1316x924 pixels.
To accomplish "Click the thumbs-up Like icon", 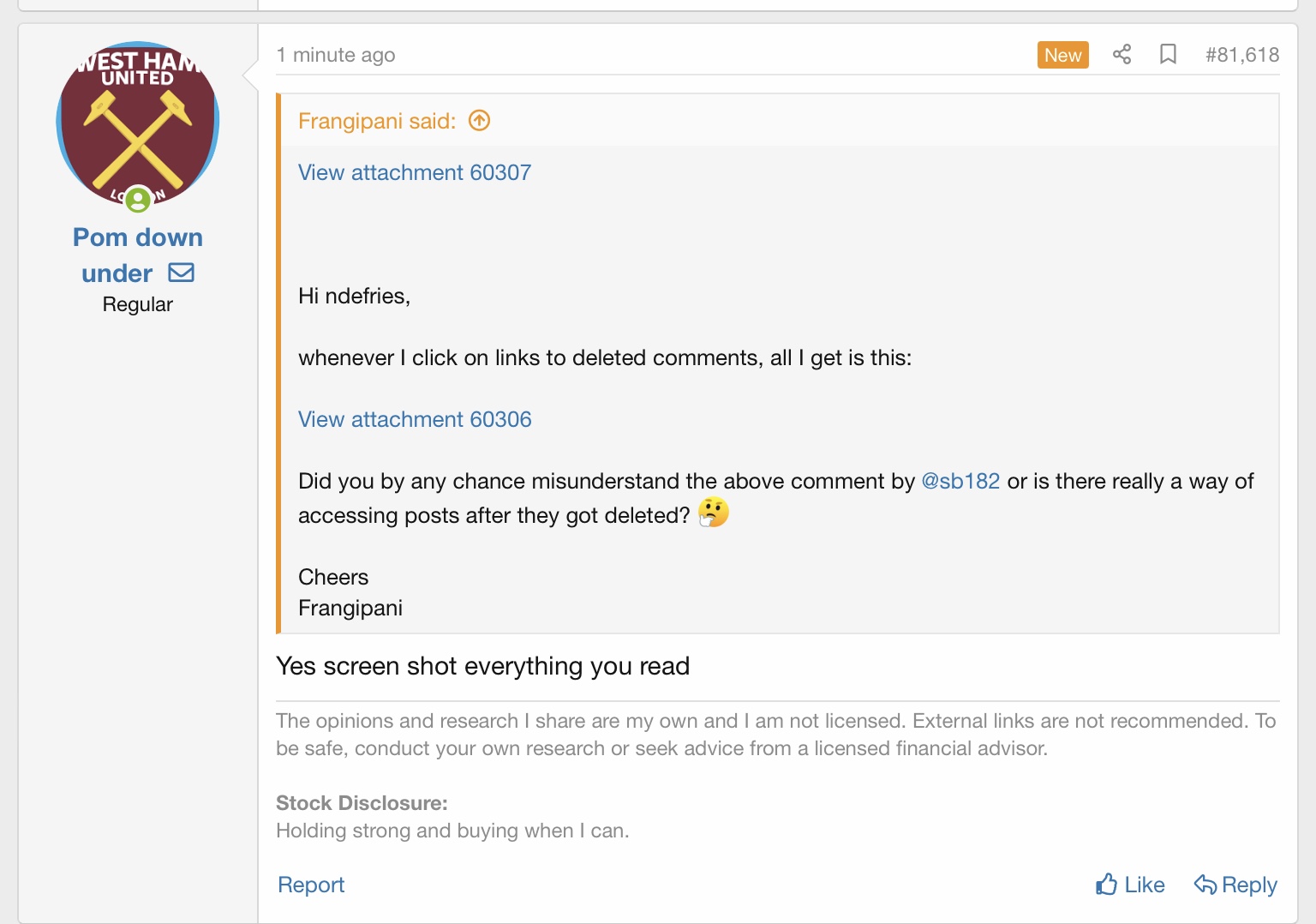I will tap(1106, 884).
